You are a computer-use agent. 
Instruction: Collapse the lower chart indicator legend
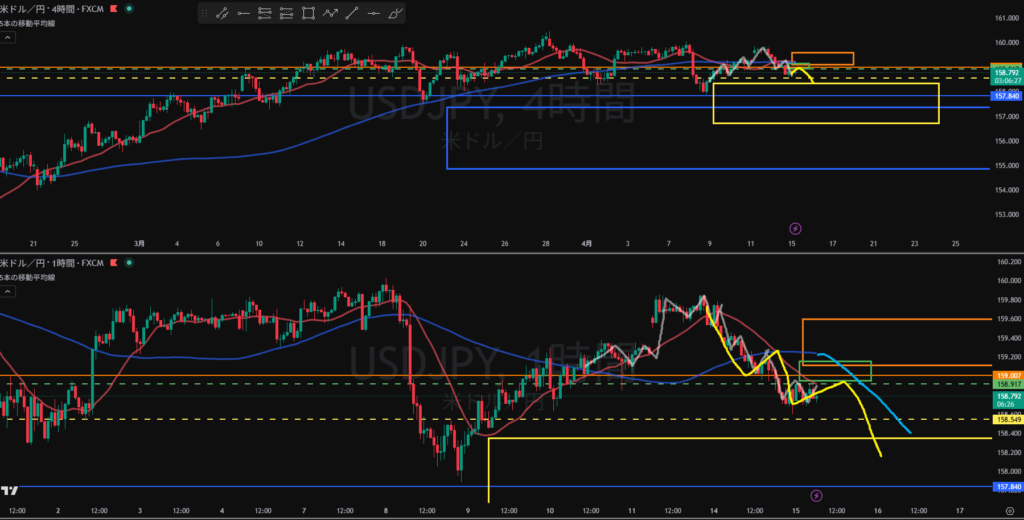[x=9, y=292]
